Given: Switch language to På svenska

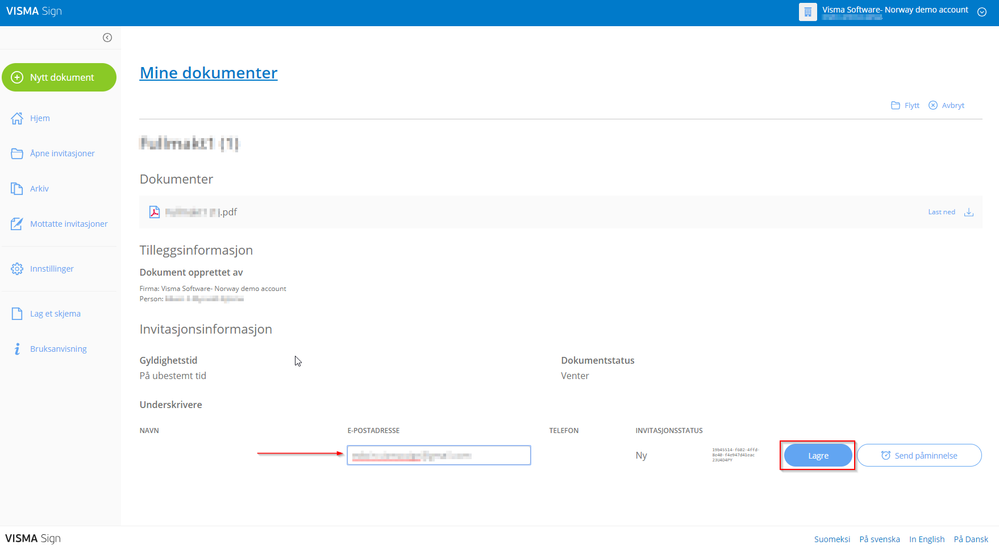Looking at the screenshot, I should 880,539.
